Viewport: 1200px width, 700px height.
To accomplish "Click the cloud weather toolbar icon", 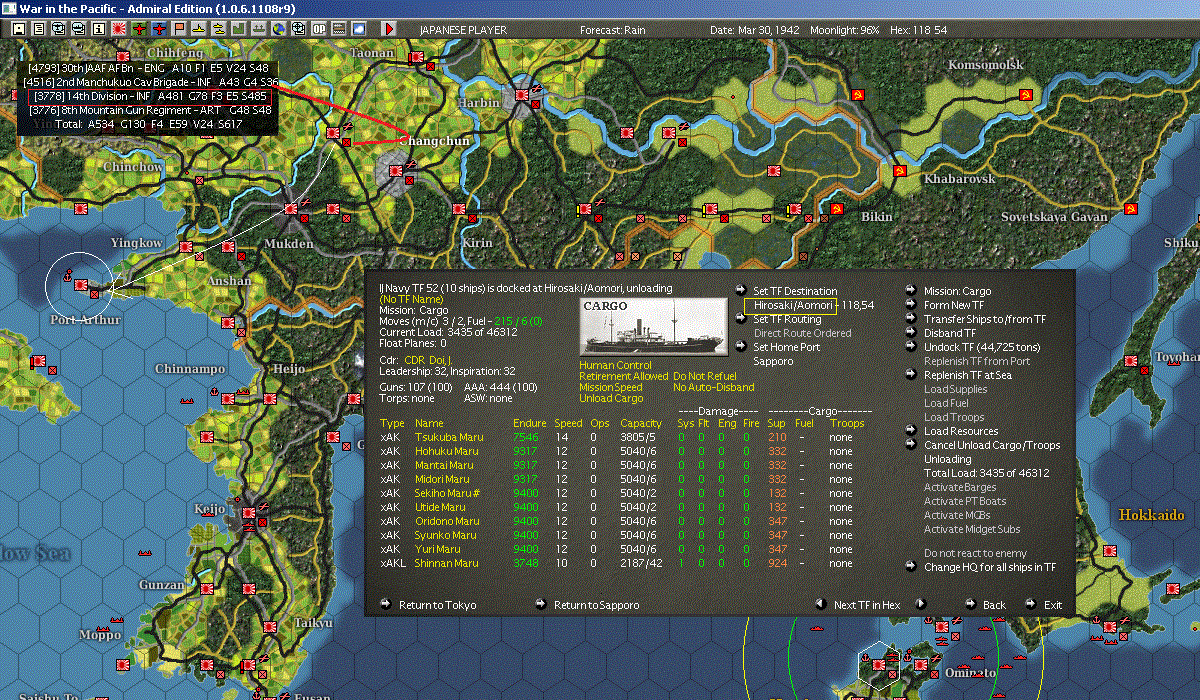I will pyautogui.click(x=358, y=29).
